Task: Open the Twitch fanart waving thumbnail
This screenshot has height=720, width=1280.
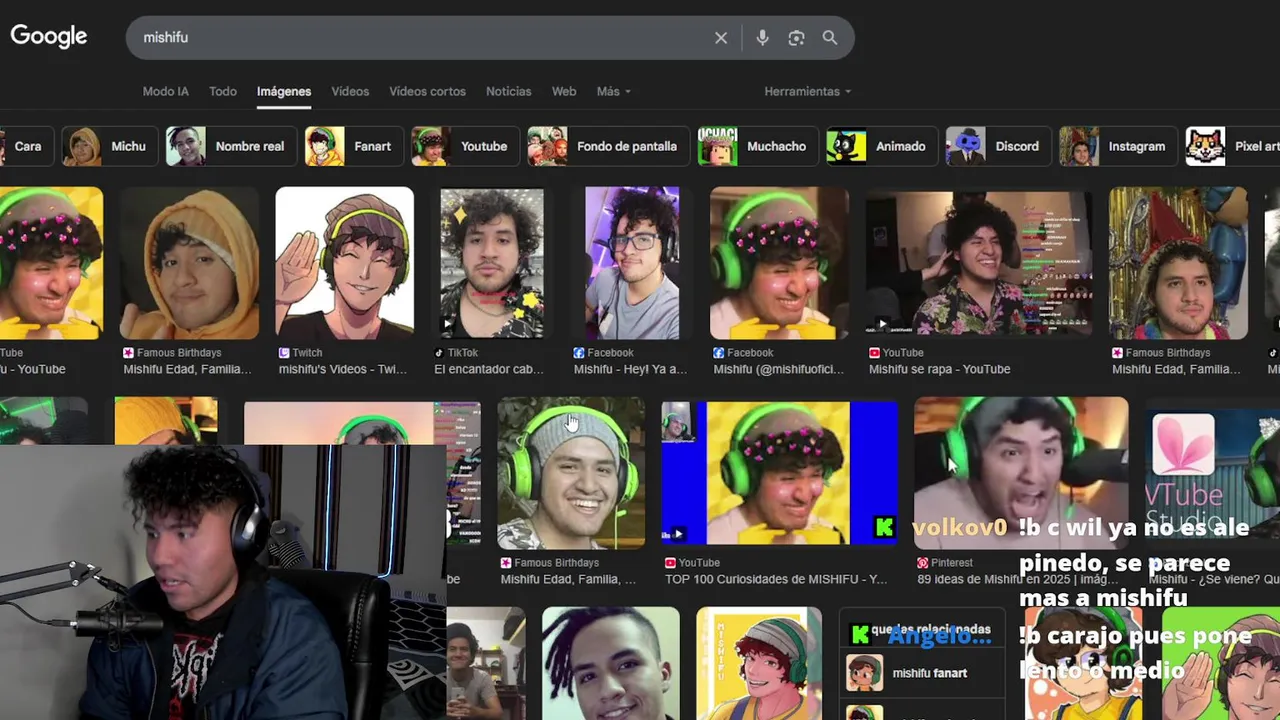Action: 345,263
